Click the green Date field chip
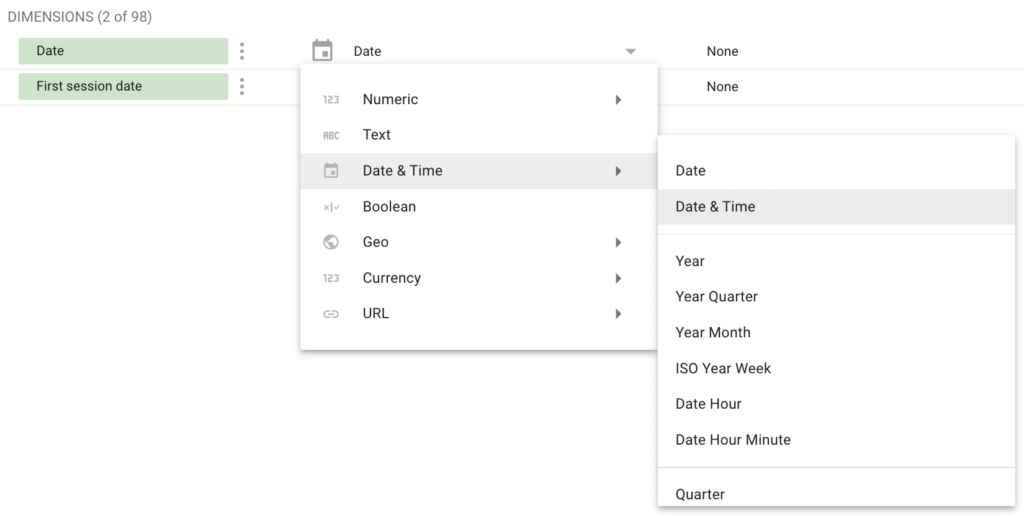 (123, 51)
